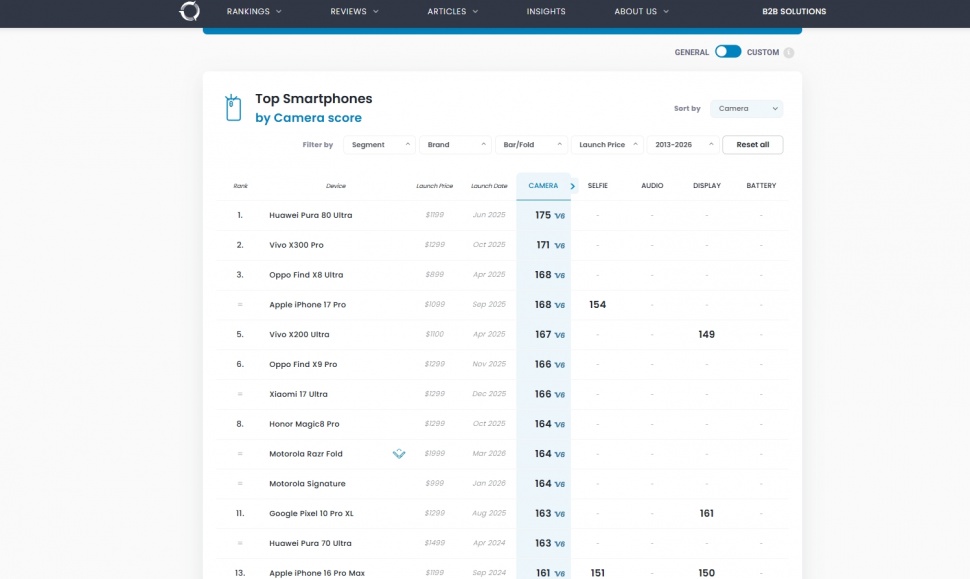Click V6 badge on the Oppo Find X8 Ultra row
The image size is (970, 579).
[x=560, y=275]
